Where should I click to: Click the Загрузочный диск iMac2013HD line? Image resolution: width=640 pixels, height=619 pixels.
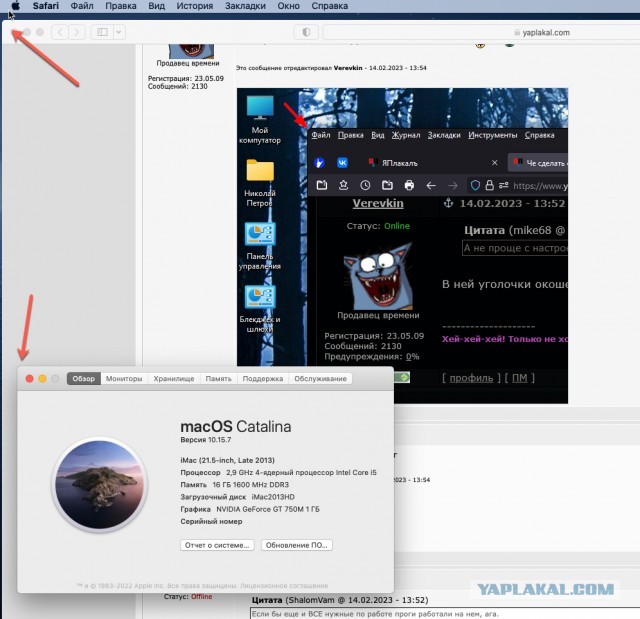(238, 497)
